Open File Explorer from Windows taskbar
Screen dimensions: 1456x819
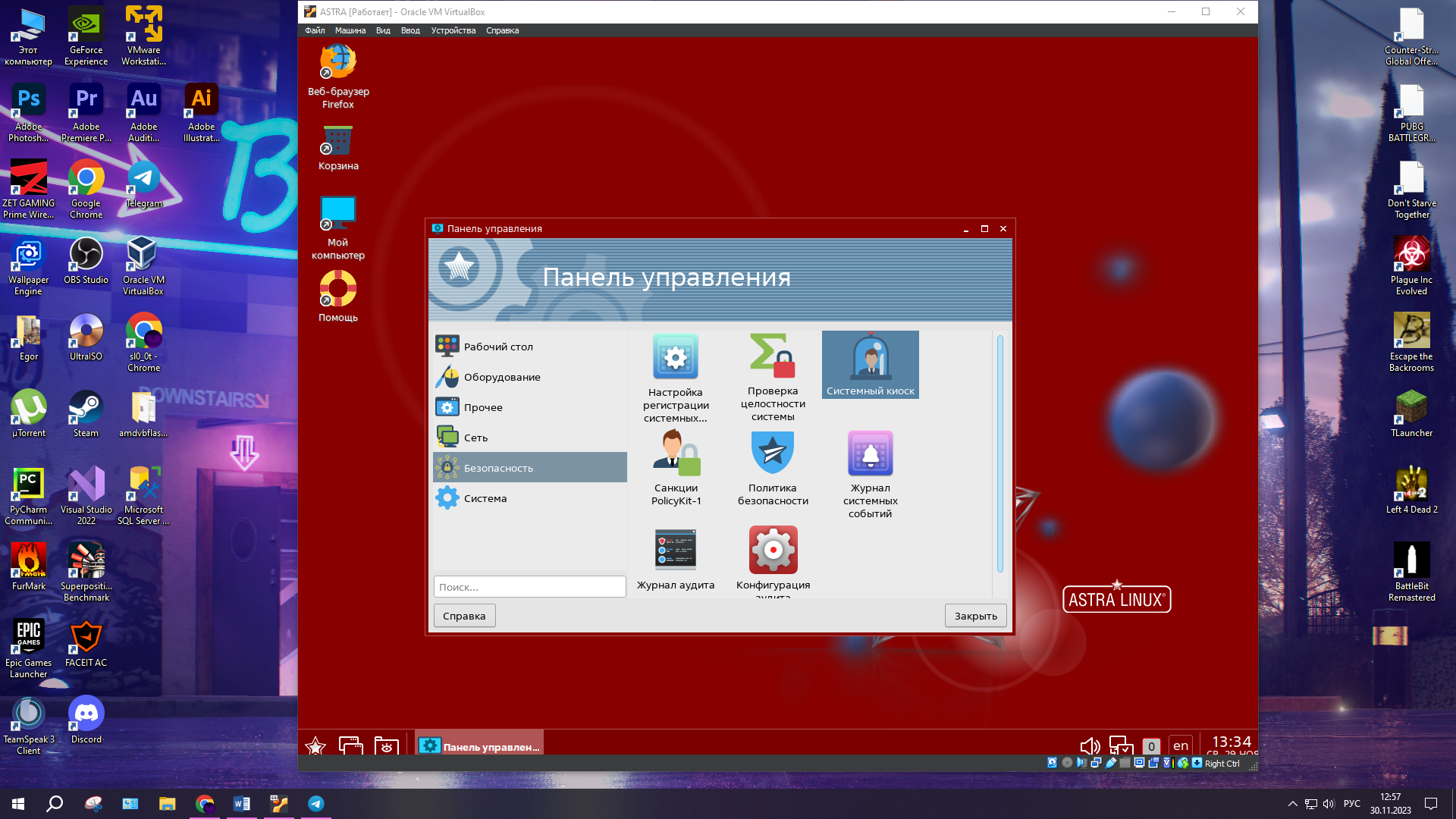[167, 804]
